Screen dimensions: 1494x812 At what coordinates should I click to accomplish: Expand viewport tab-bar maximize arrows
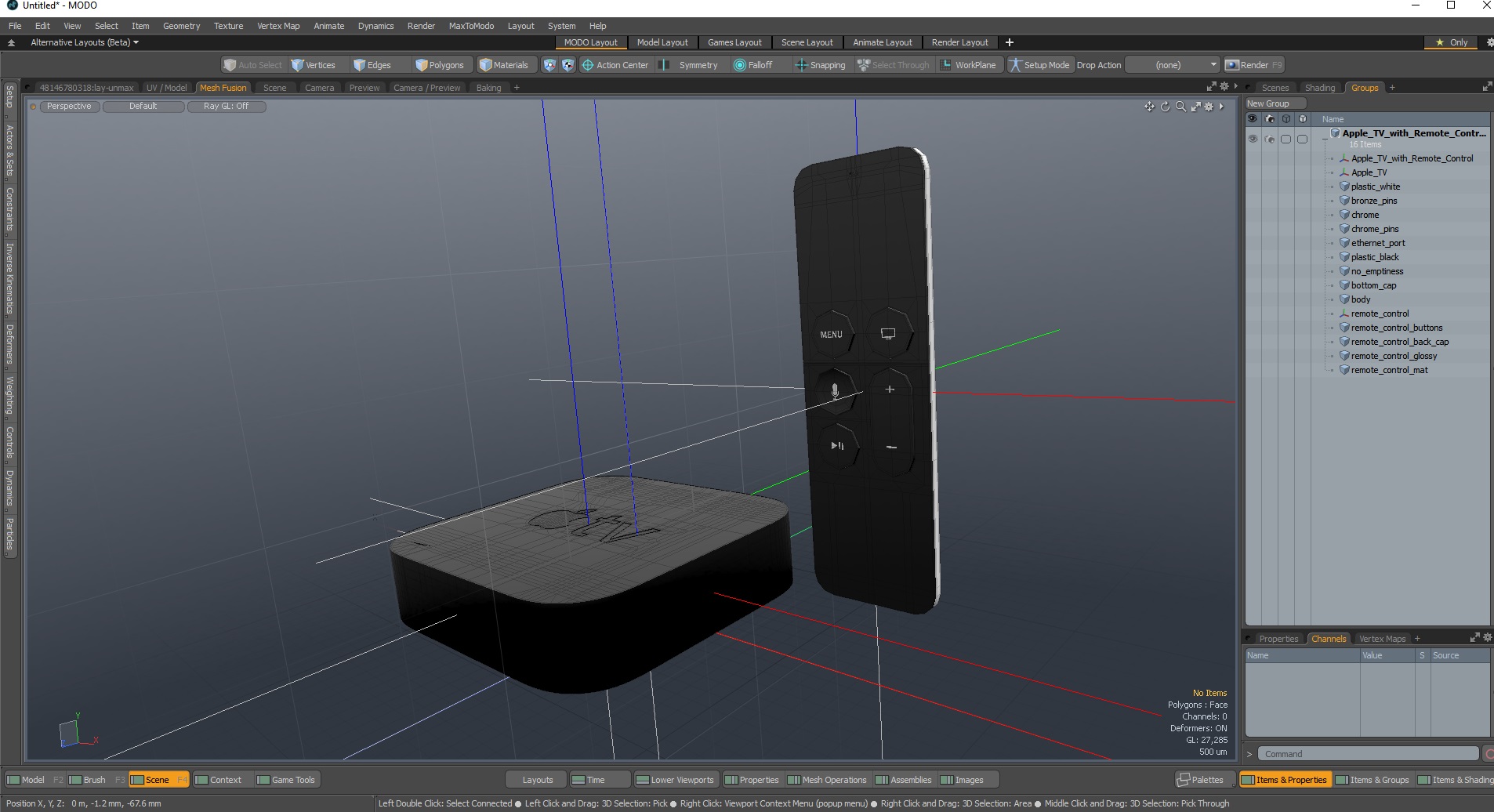click(1211, 86)
